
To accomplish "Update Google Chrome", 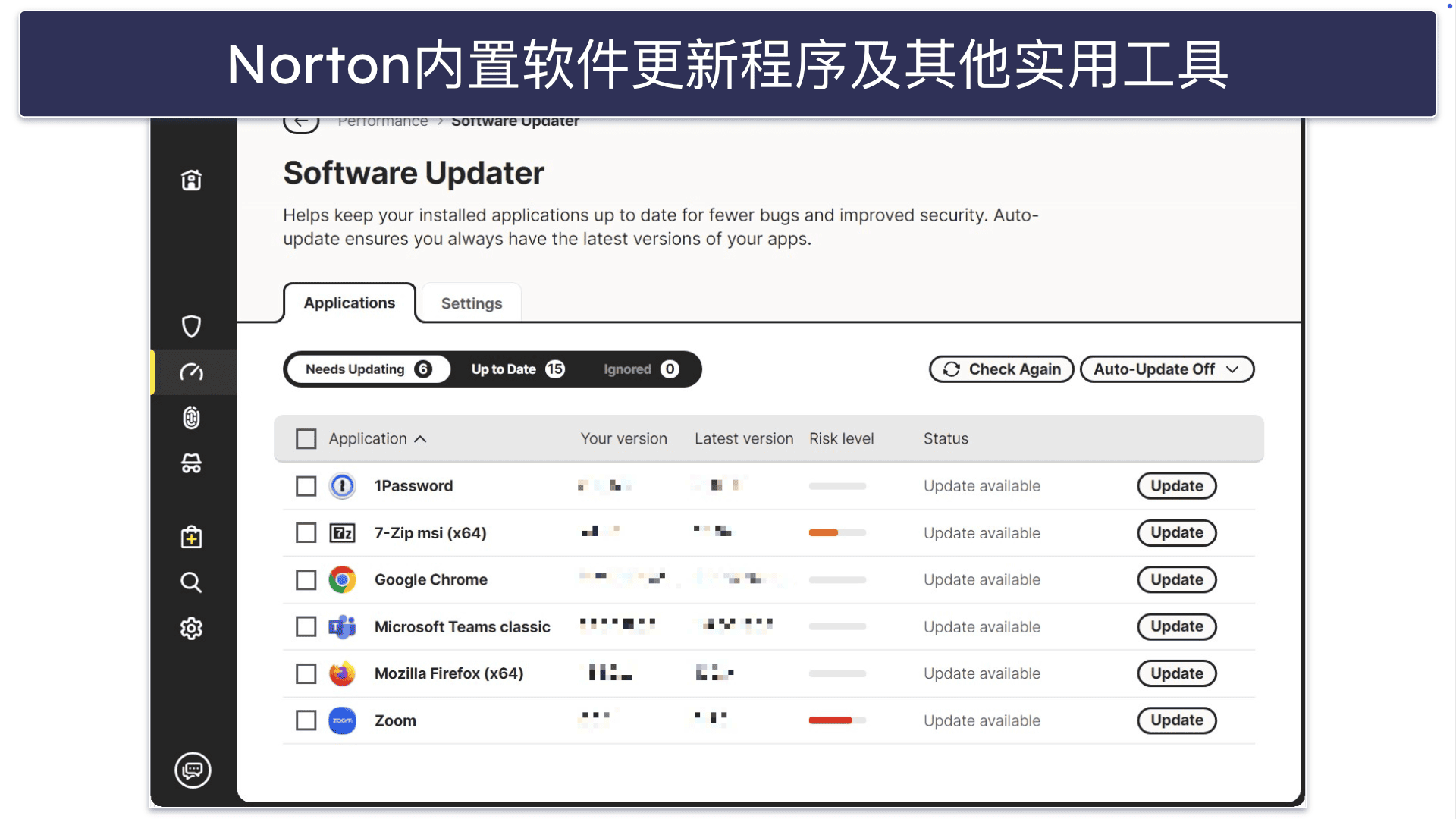I will (x=1177, y=580).
